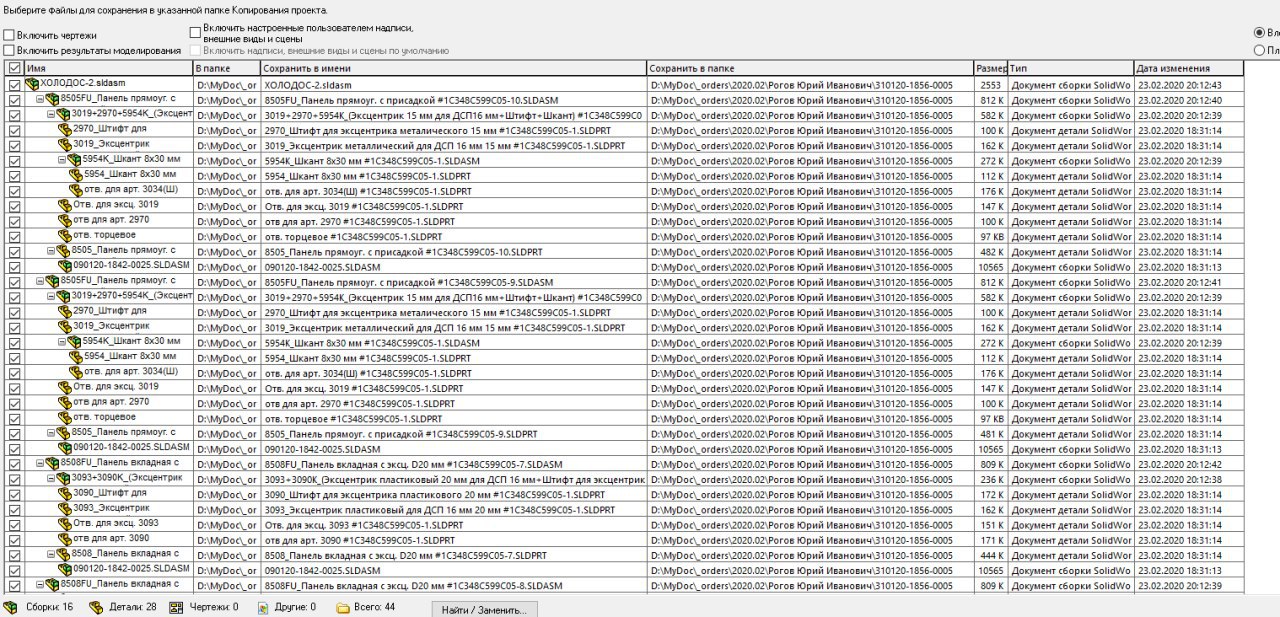Click the Имя column header
This screenshot has width=1280, height=617.
pos(108,68)
